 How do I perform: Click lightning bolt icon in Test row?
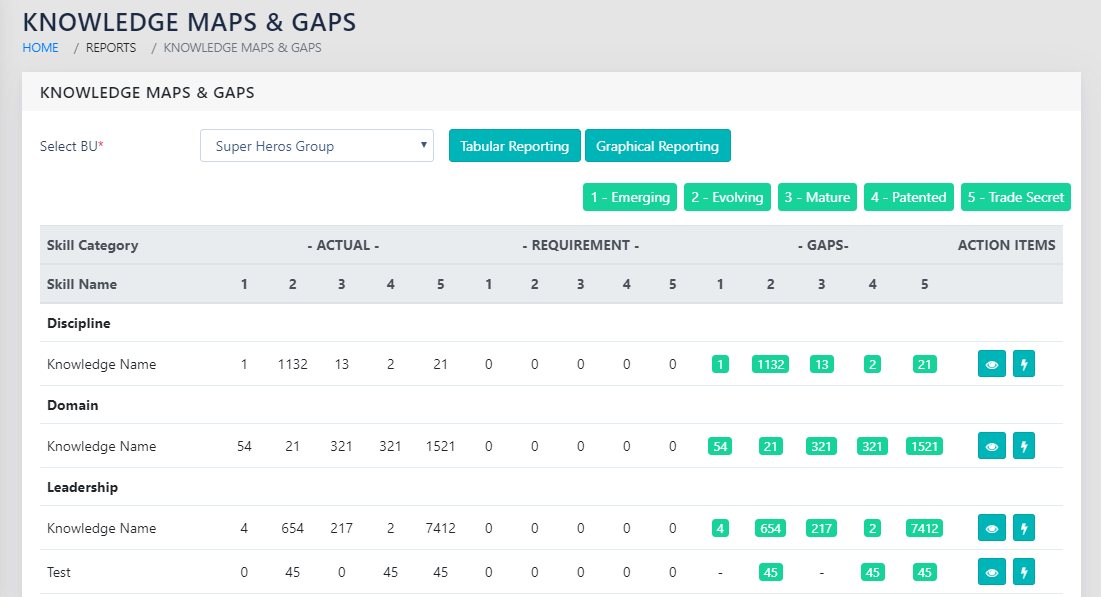point(1023,572)
